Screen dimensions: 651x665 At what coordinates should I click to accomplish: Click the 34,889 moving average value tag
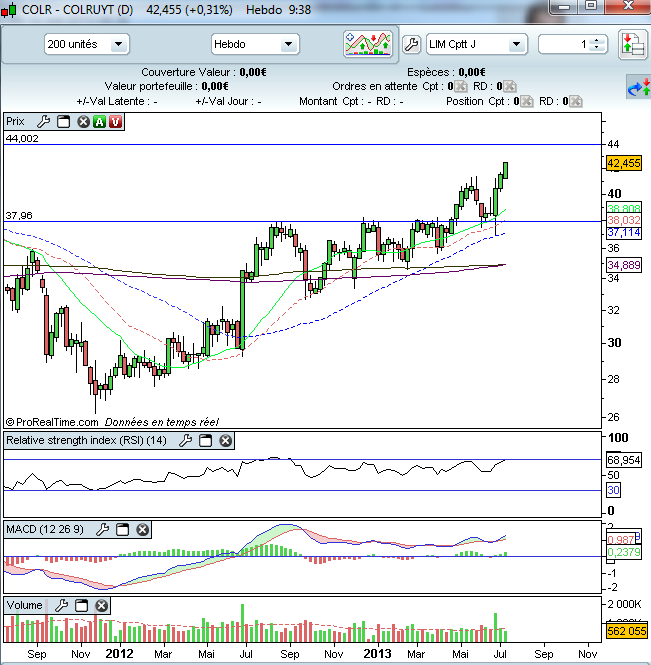click(x=623, y=265)
